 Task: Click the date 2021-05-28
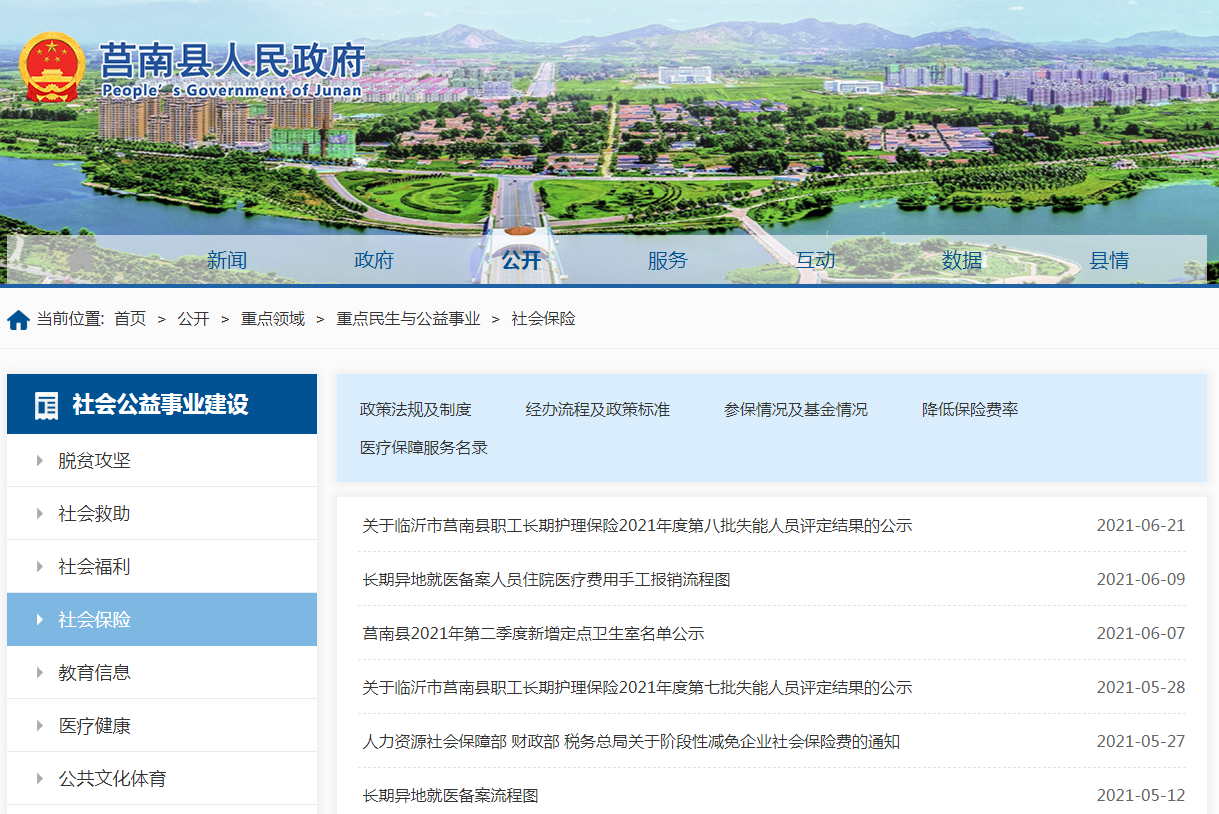(1141, 688)
